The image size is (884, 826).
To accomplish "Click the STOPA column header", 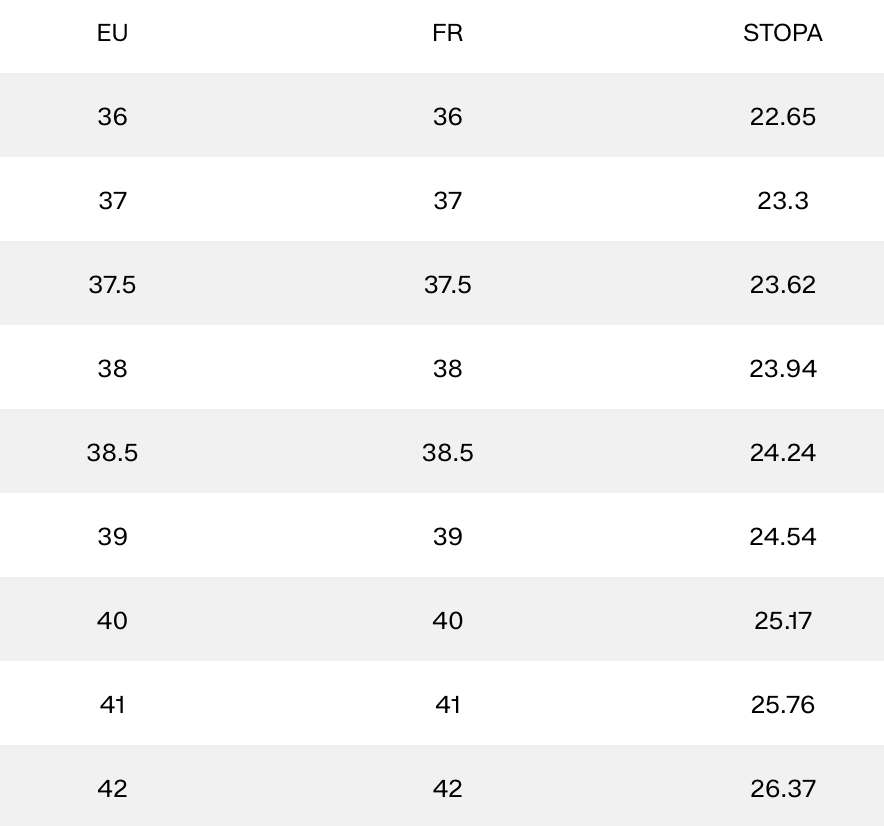I will coord(782,33).
